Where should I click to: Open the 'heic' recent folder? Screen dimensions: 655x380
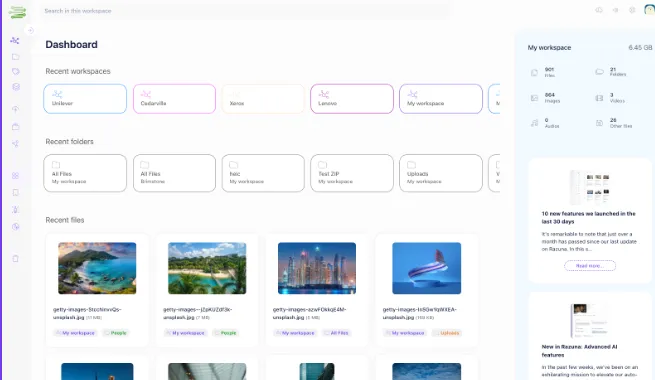pyautogui.click(x=263, y=173)
